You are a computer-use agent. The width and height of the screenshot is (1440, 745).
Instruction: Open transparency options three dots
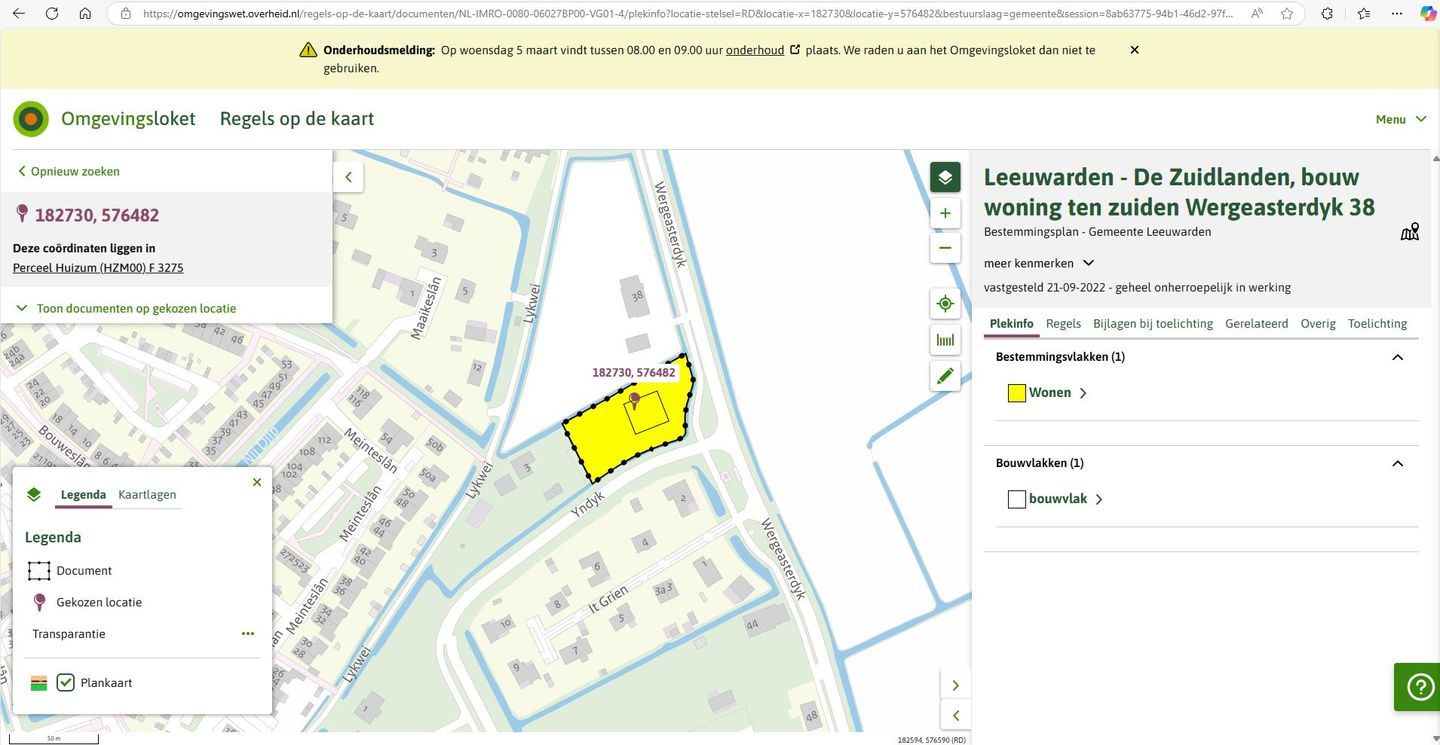click(248, 634)
